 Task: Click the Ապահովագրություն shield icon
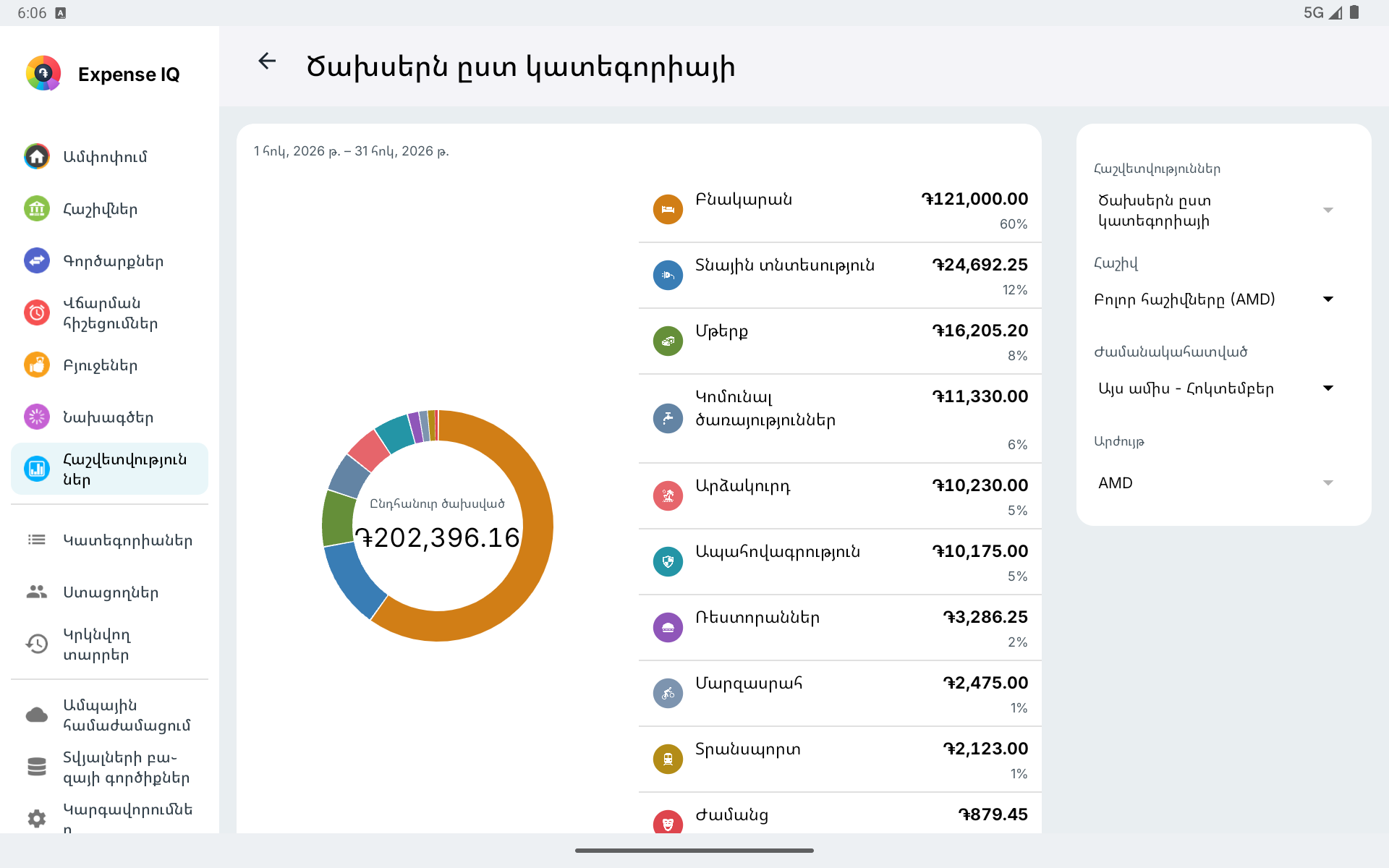[668, 562]
